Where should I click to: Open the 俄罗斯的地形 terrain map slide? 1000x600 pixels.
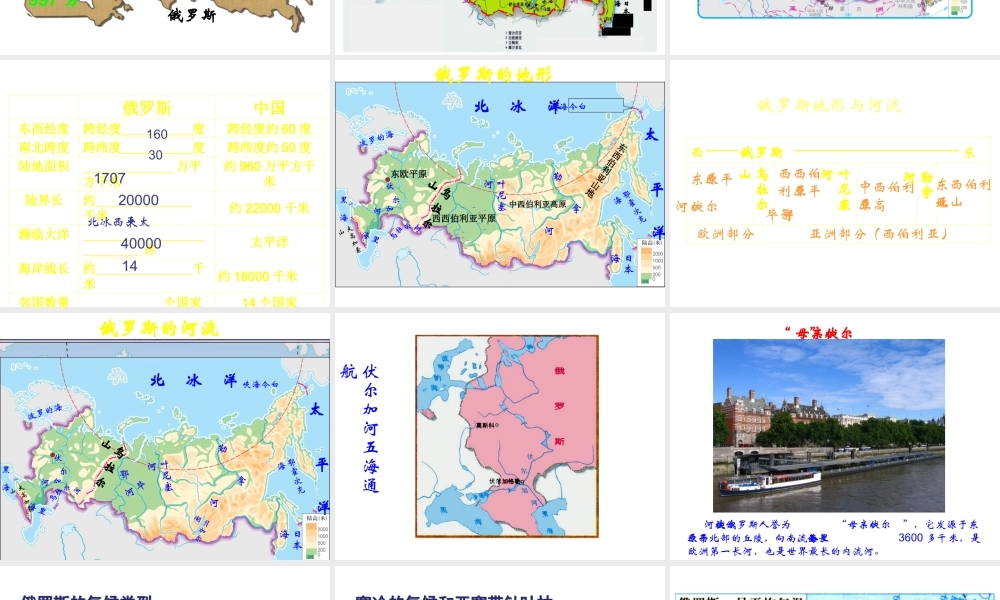(x=500, y=184)
